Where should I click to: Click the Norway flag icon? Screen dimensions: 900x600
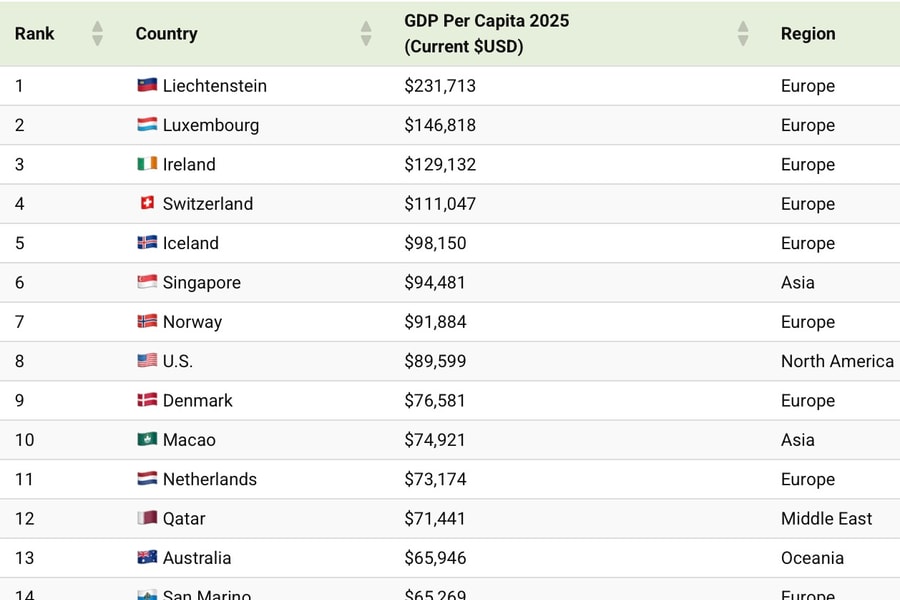[147, 322]
